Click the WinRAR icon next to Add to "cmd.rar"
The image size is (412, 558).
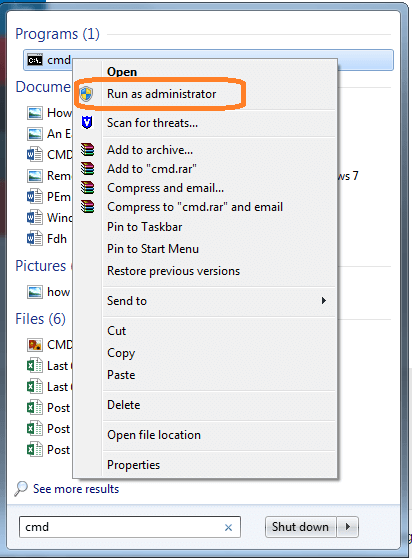pyautogui.click(x=87, y=169)
